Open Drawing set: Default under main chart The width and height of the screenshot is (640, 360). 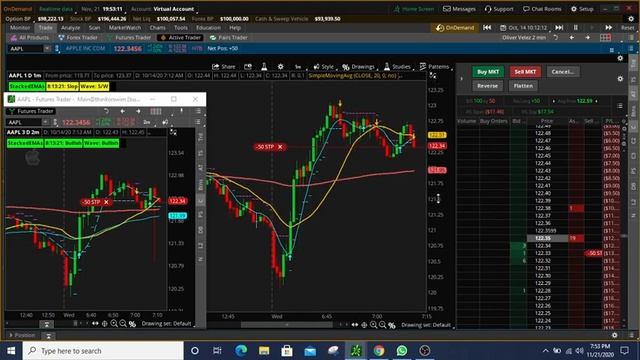pyautogui.click(x=426, y=325)
